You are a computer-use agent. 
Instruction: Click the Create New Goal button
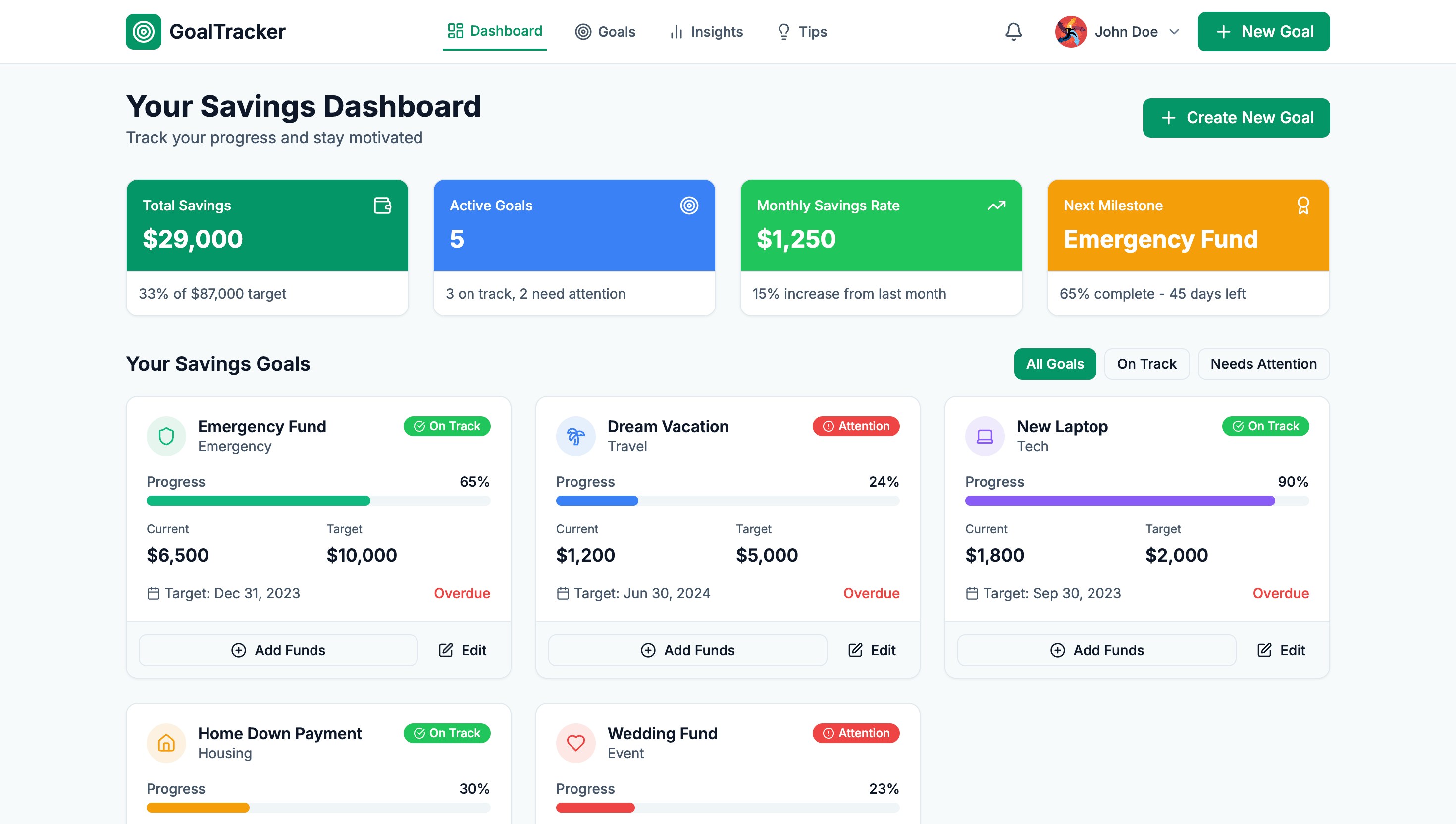[x=1236, y=118]
